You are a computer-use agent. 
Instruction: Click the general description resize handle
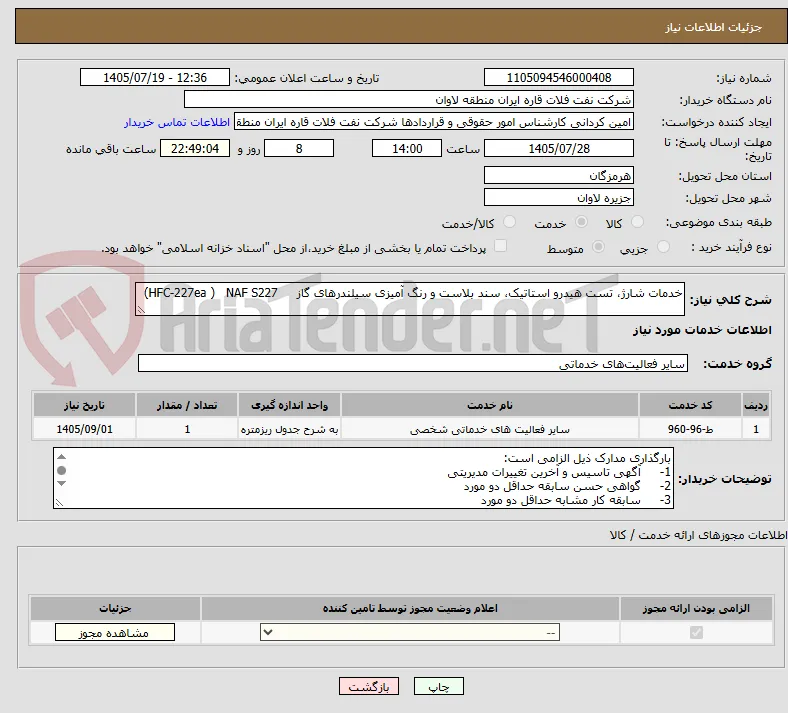(x=141, y=310)
